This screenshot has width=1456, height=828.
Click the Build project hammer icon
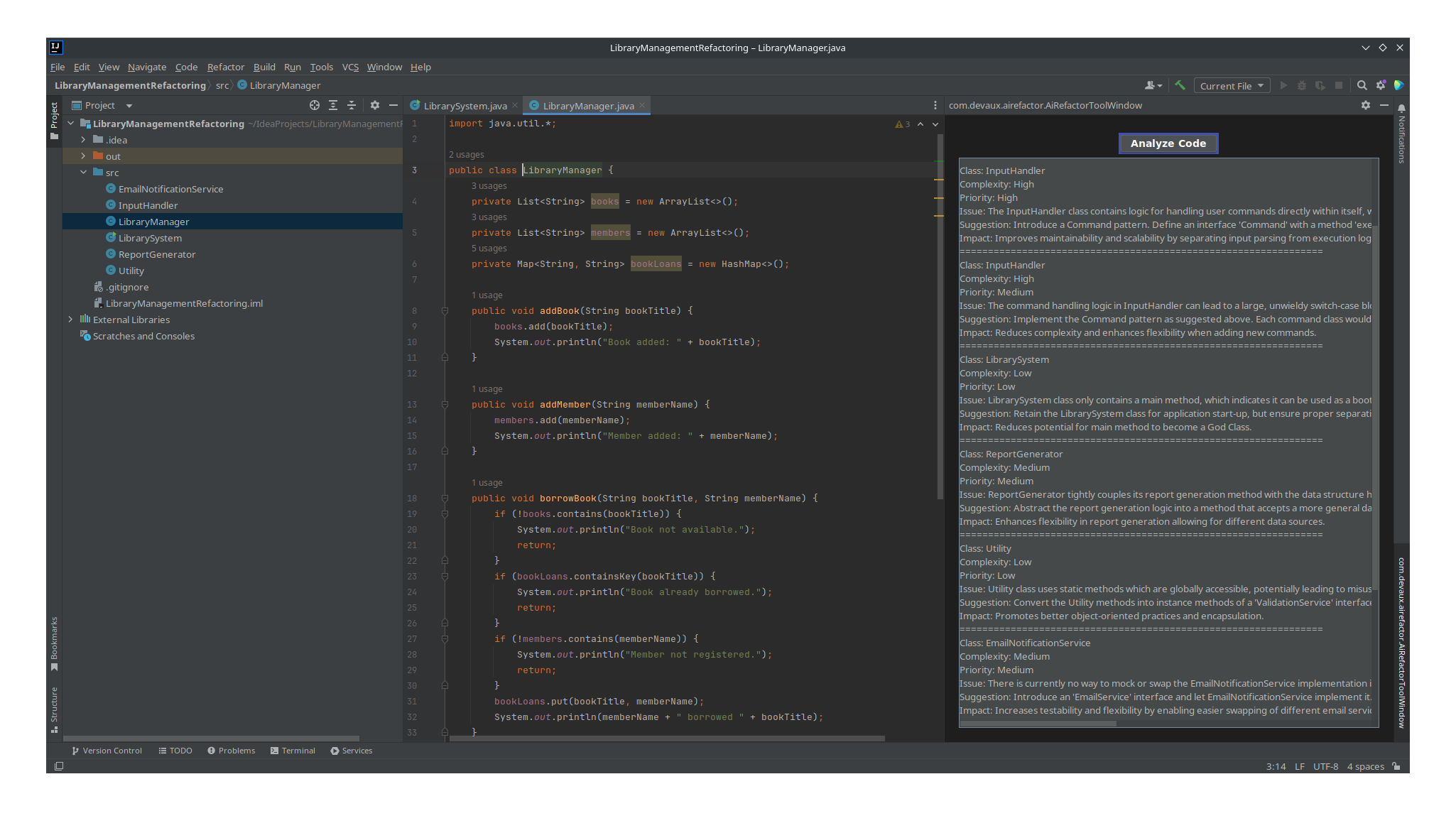pos(1180,85)
